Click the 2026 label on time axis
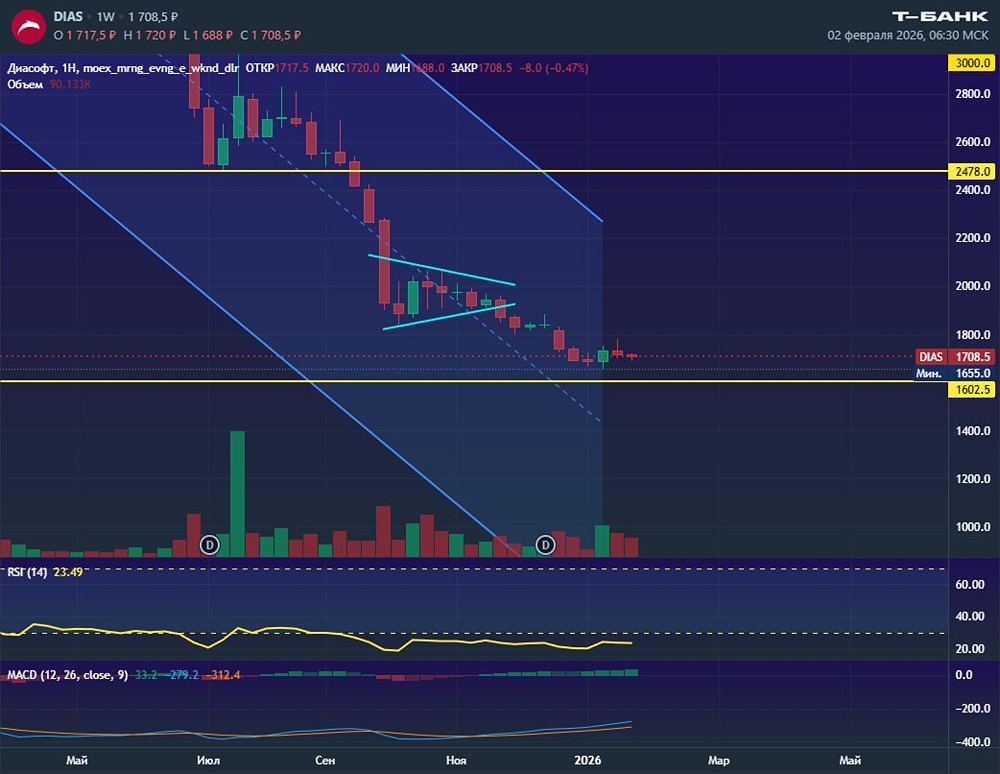The height and width of the screenshot is (774, 1000). point(587,760)
